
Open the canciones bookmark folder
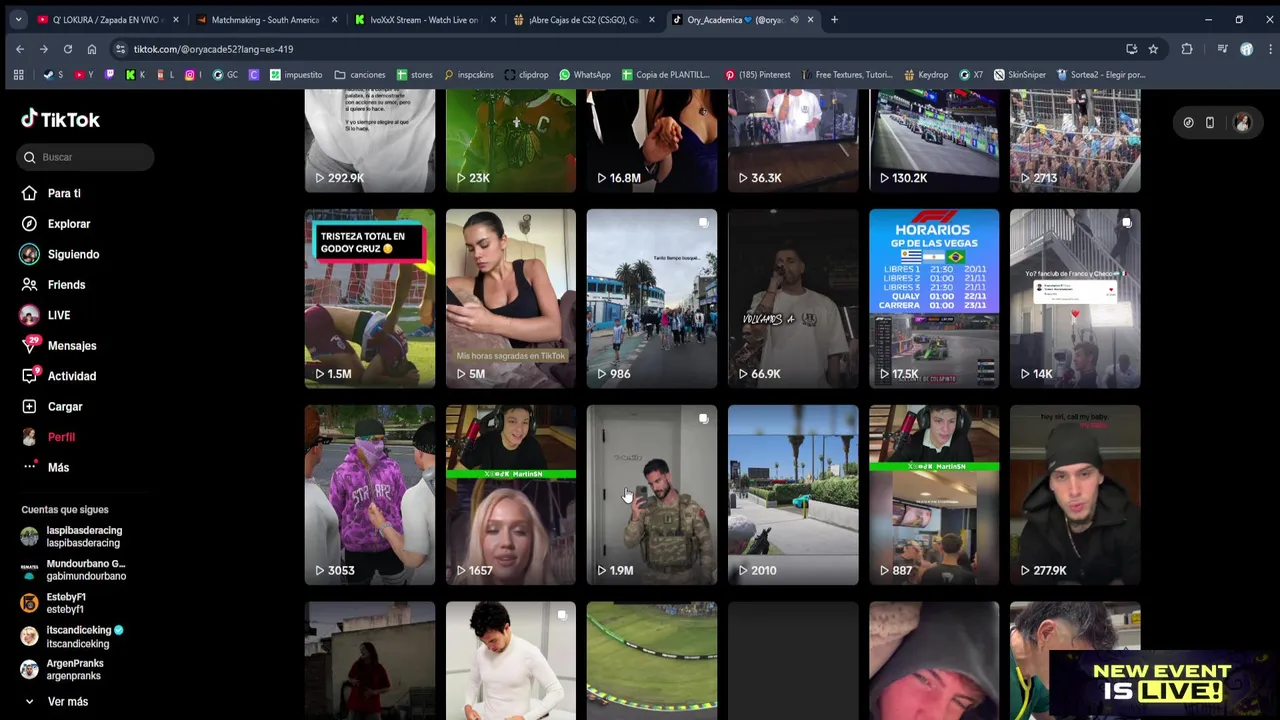(360, 75)
